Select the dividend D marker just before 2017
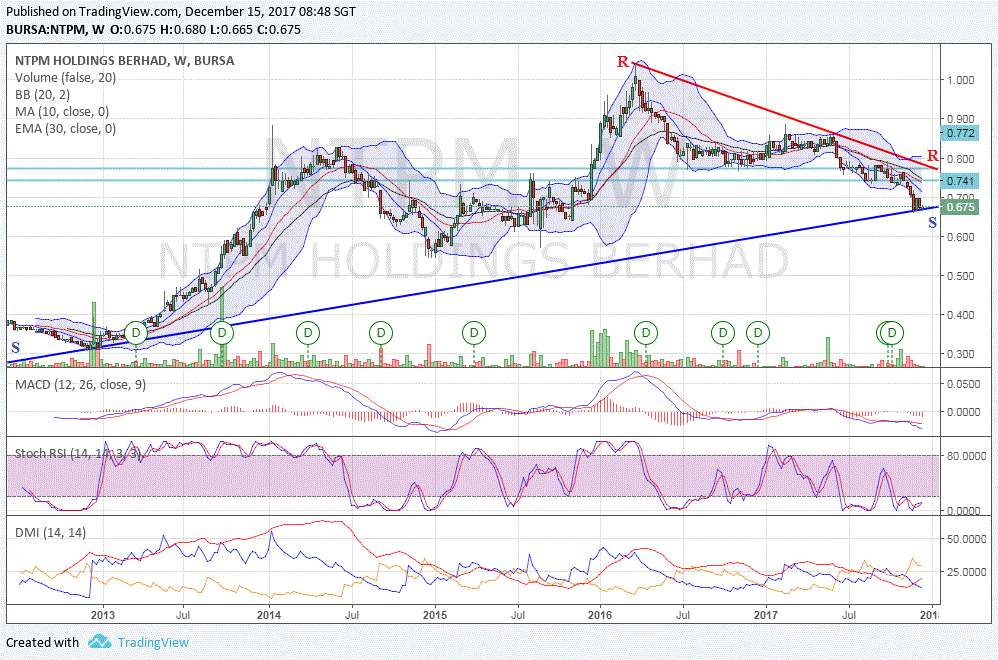Screen dimensions: 998x660 point(758,332)
